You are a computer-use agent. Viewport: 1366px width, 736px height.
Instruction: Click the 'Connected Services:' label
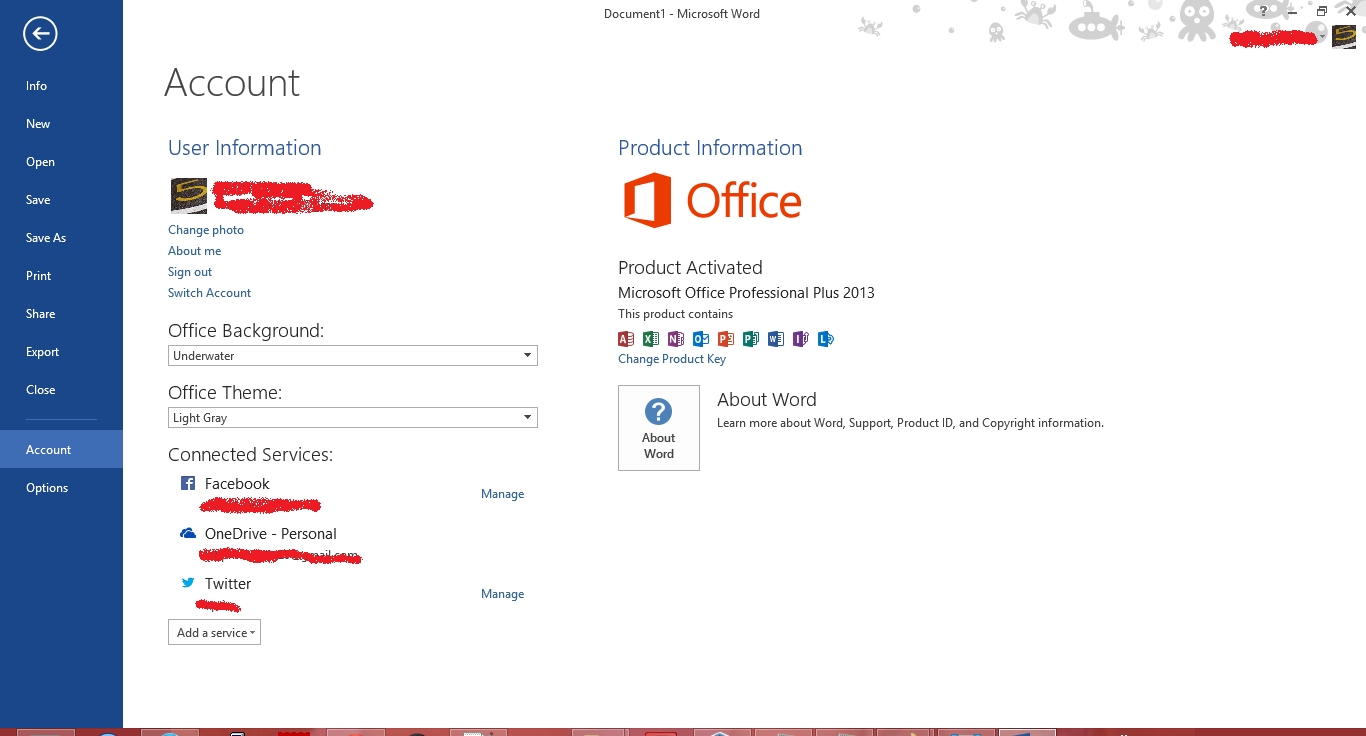pos(250,455)
